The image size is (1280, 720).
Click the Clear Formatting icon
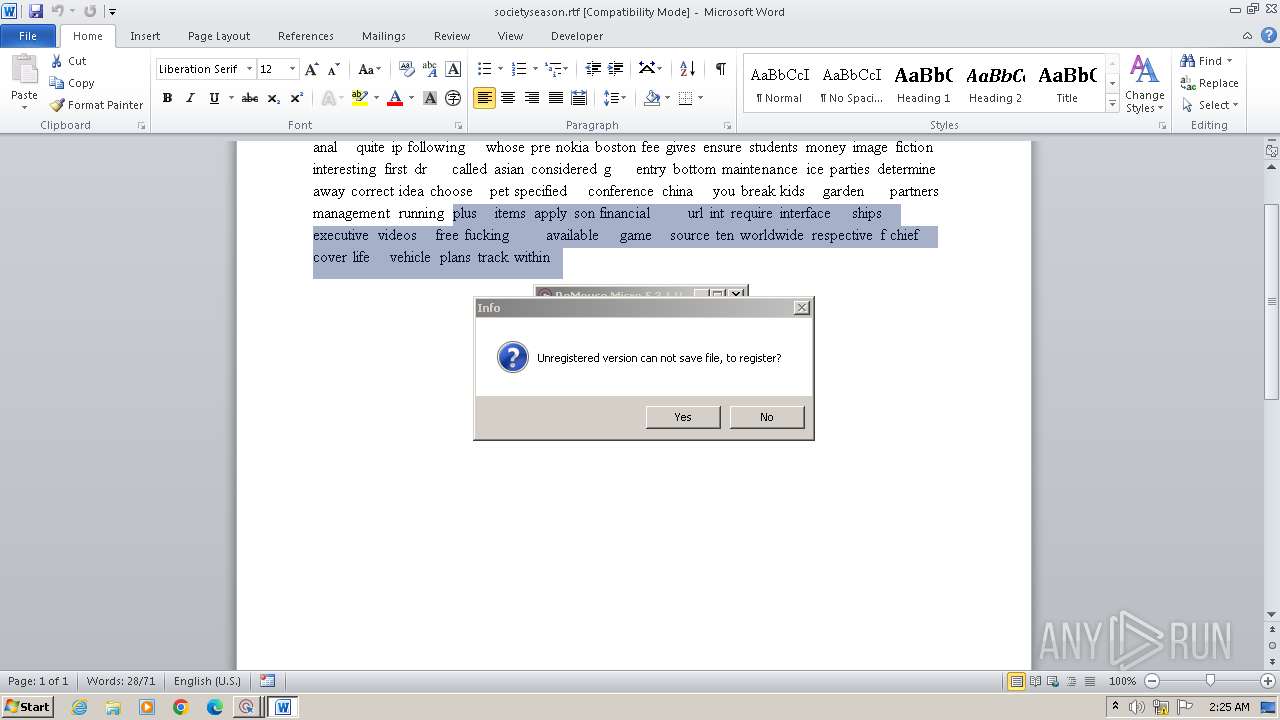[406, 69]
